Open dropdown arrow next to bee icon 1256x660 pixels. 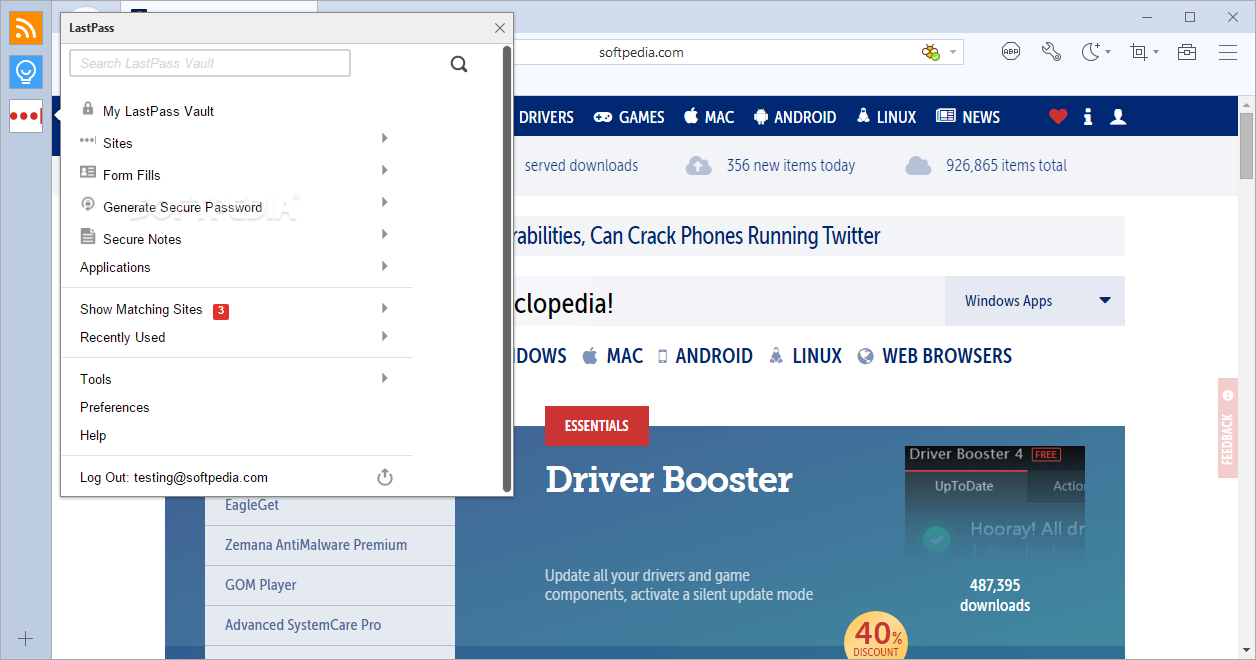point(953,52)
